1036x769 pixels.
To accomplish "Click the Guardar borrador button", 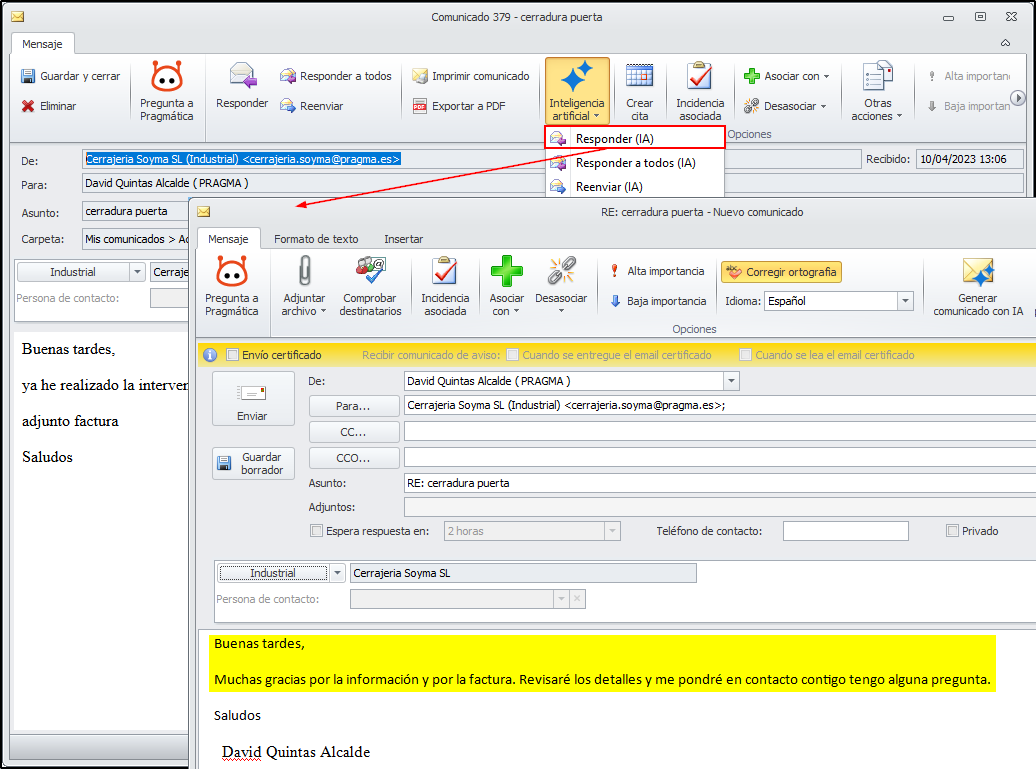I will coord(254,463).
